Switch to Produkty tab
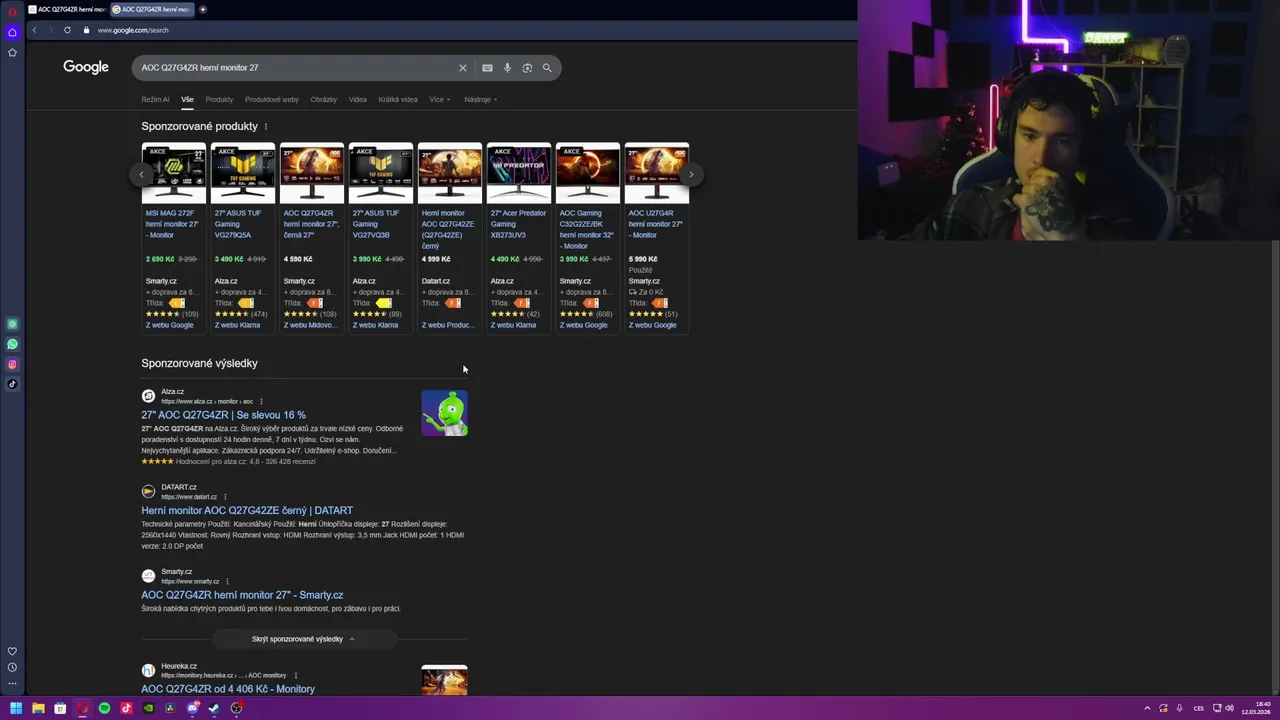The image size is (1280, 720). (x=219, y=99)
